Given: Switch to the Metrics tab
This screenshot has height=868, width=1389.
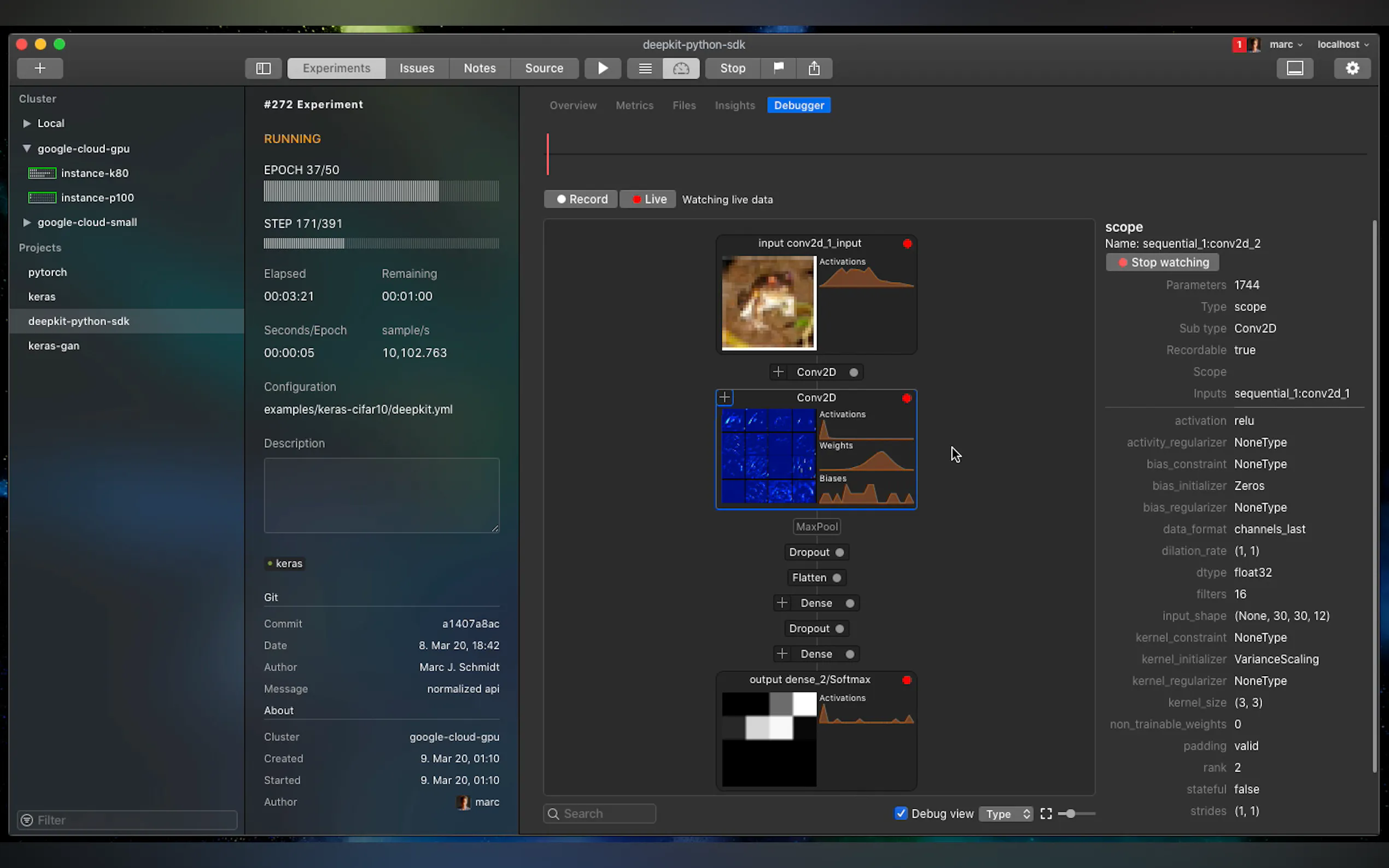Looking at the screenshot, I should 634,105.
